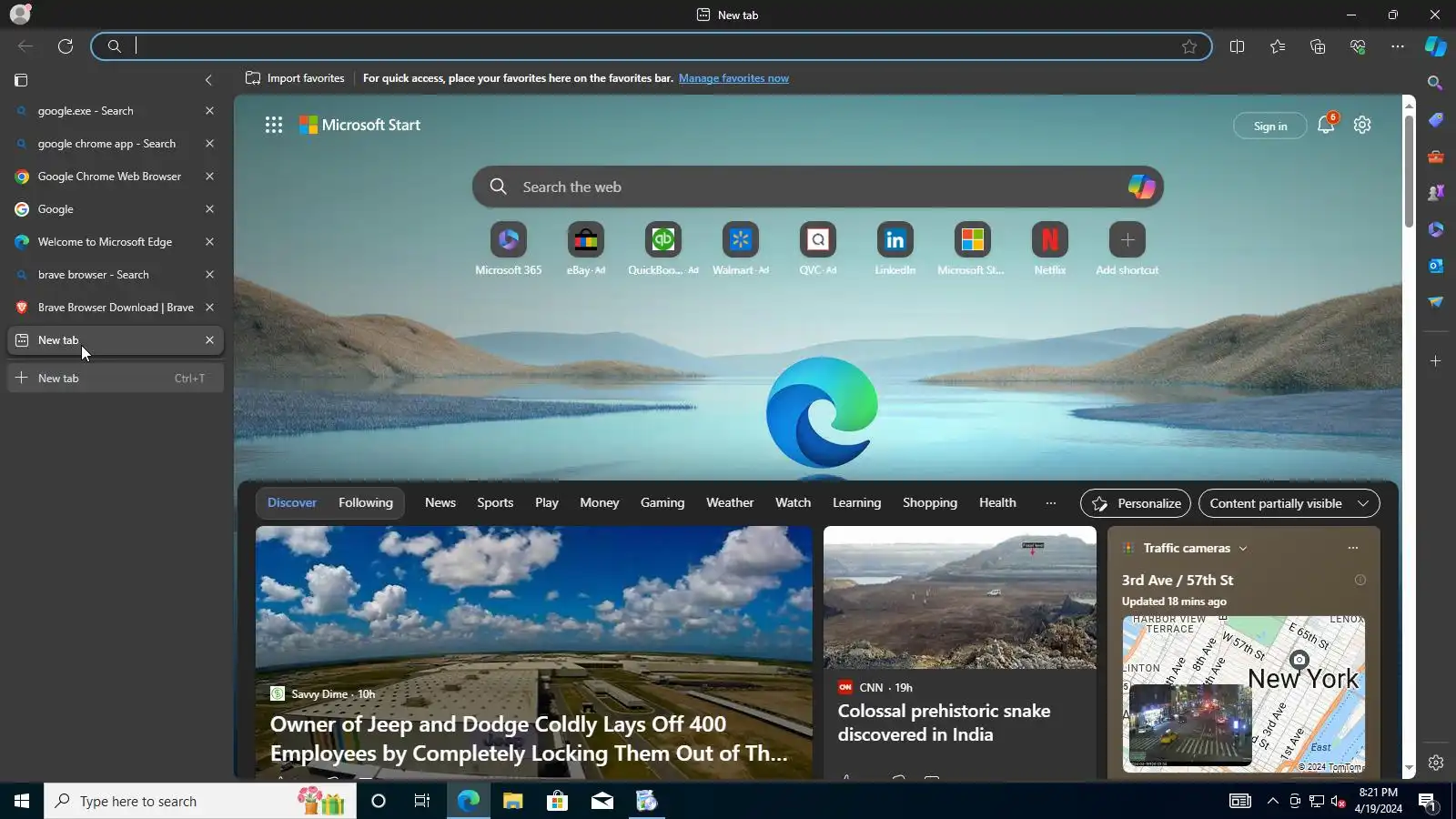Expand the Content partially visible dropdown
The height and width of the screenshot is (819, 1456).
[x=1289, y=503]
